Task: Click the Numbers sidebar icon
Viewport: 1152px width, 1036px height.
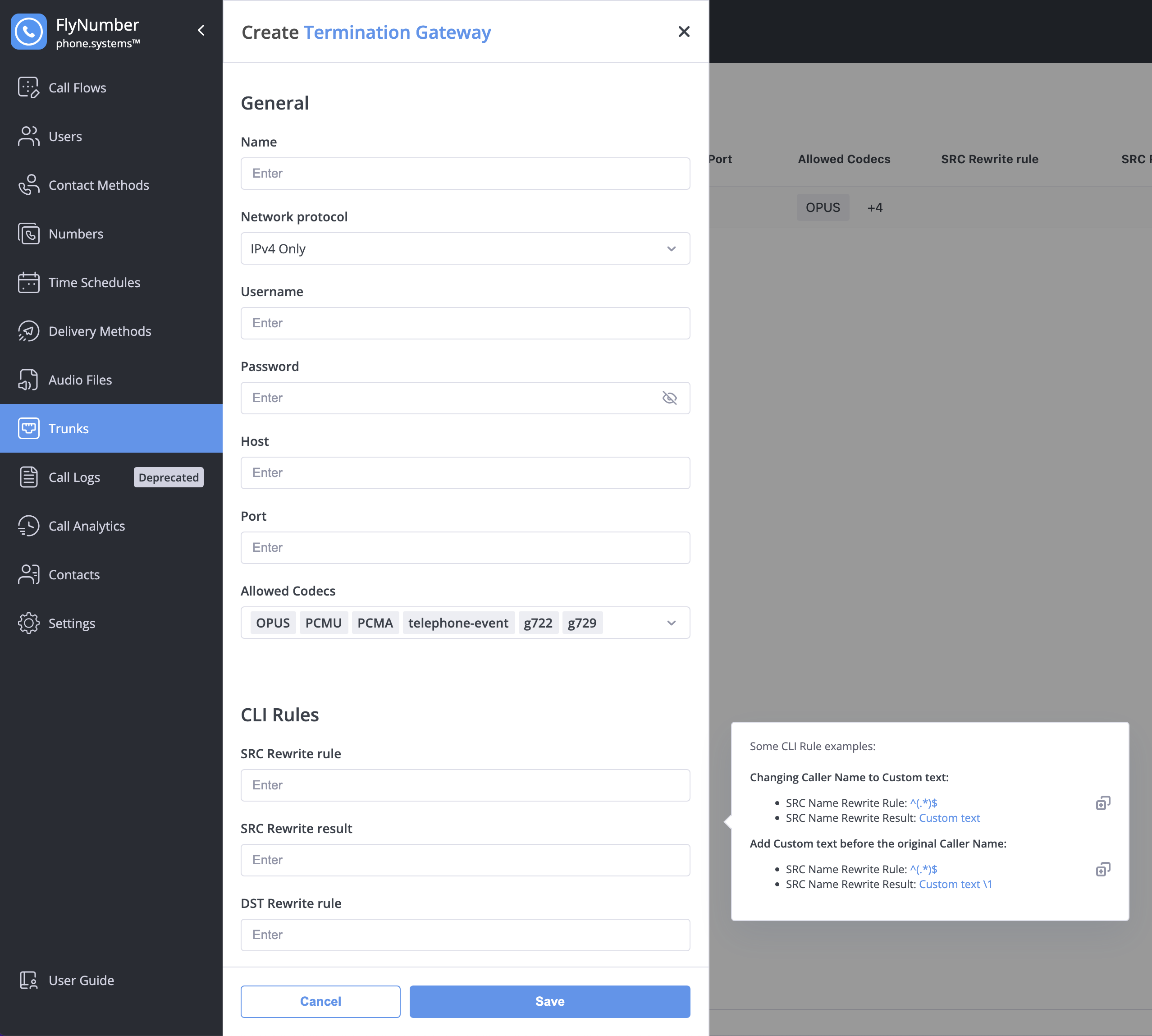Action: [x=28, y=234]
